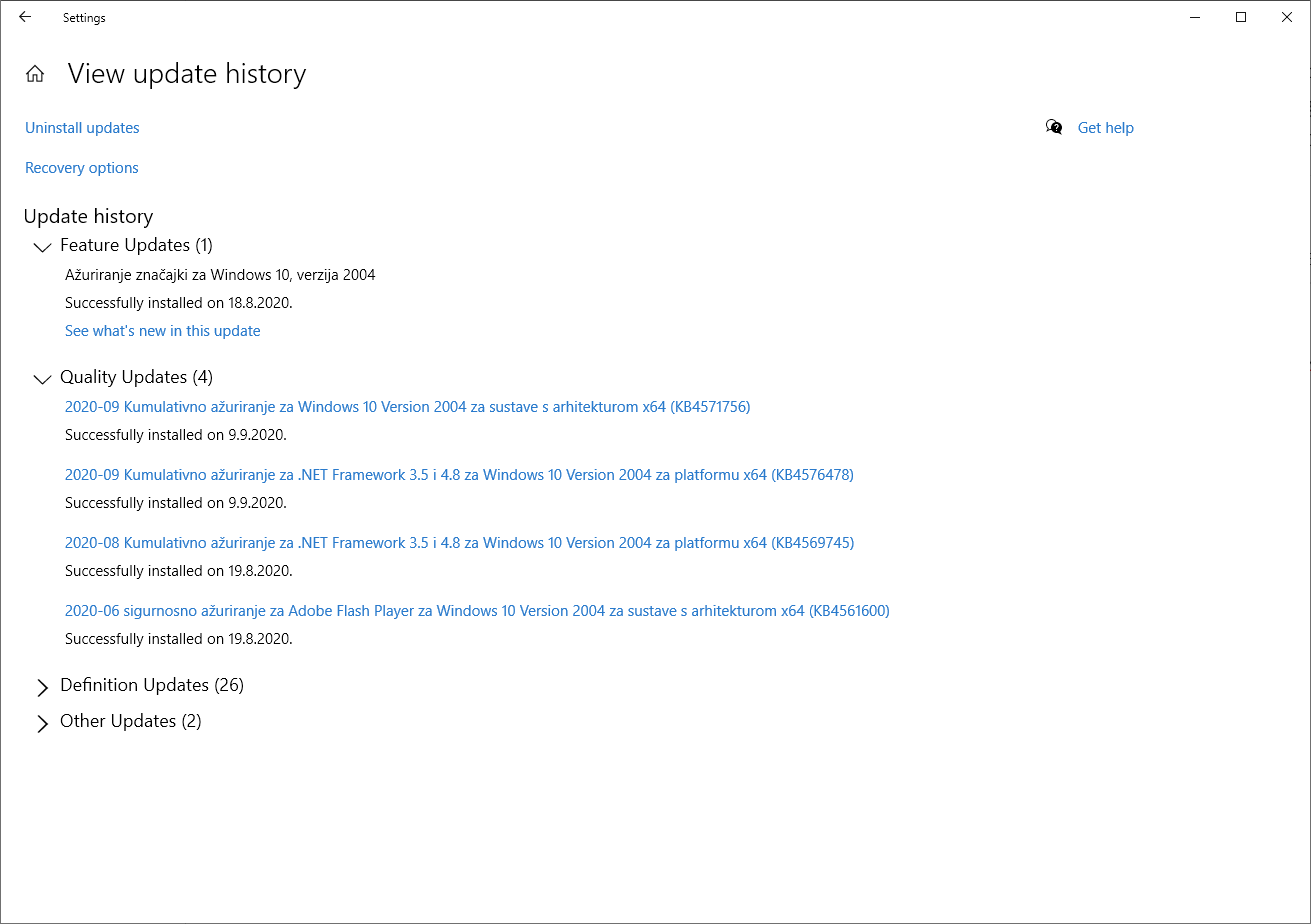Viewport: 1311px width, 924px height.
Task: Click the Get help chat icon
Action: point(1054,127)
